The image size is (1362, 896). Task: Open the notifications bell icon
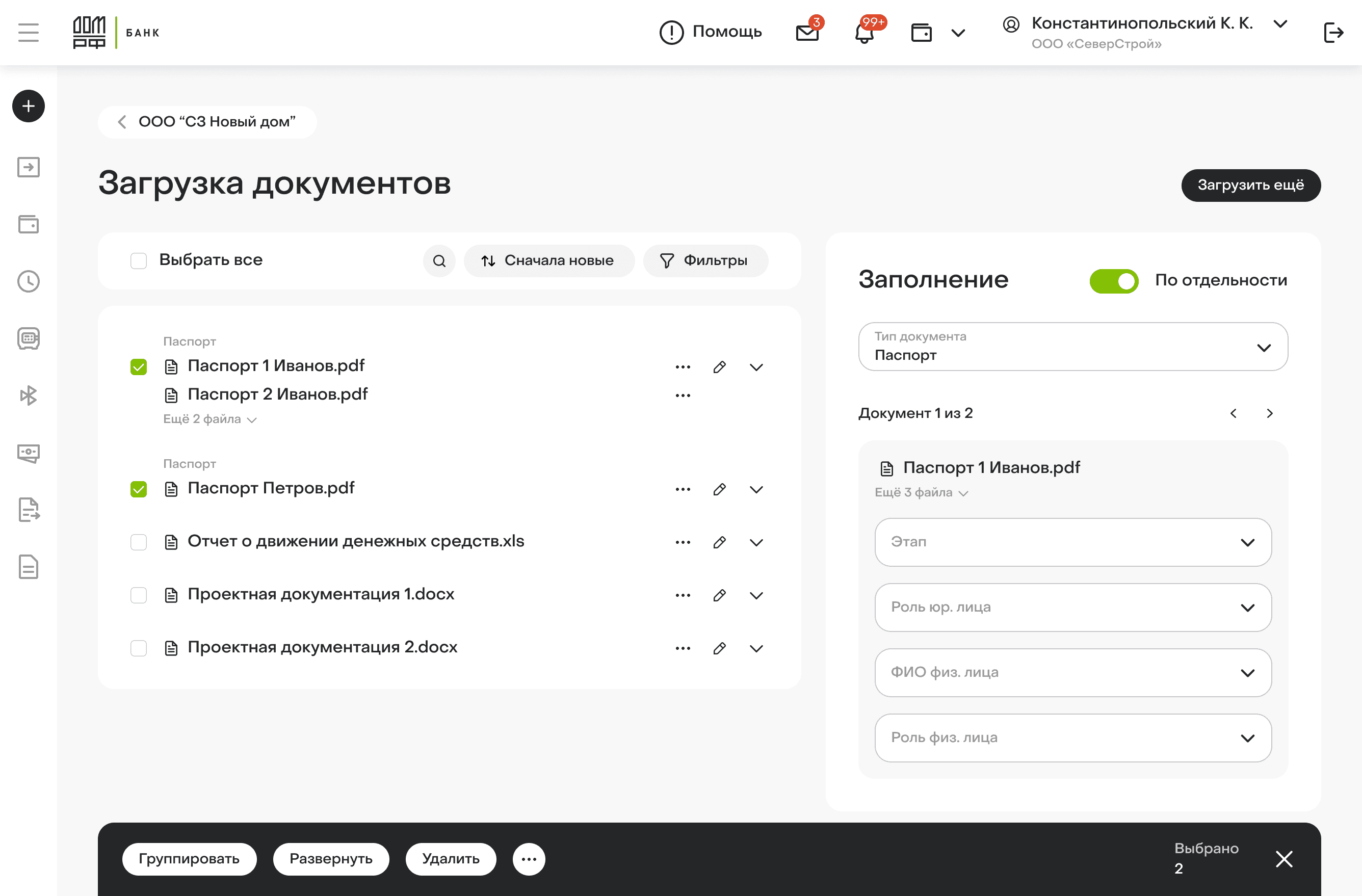[x=864, y=33]
